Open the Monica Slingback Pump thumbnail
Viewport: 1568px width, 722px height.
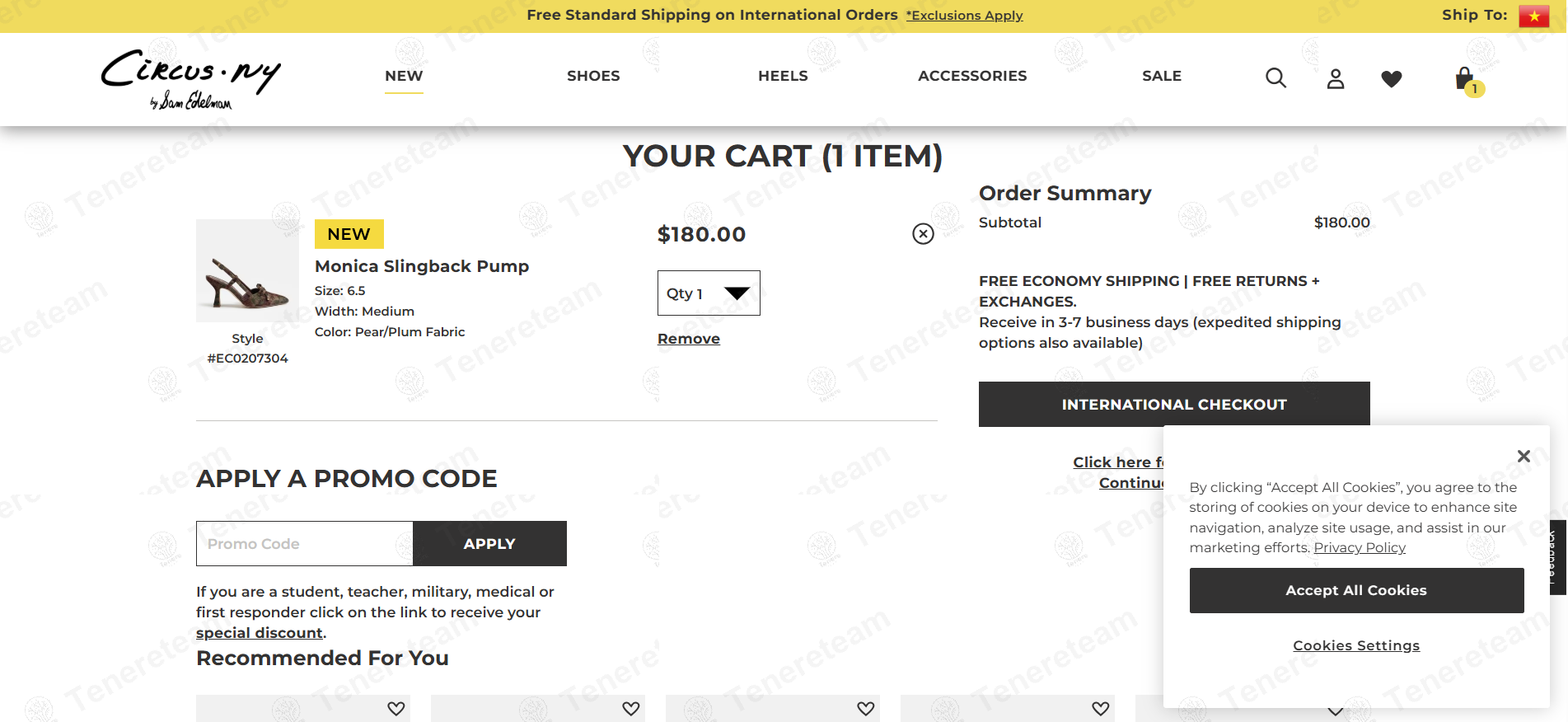coord(247,271)
